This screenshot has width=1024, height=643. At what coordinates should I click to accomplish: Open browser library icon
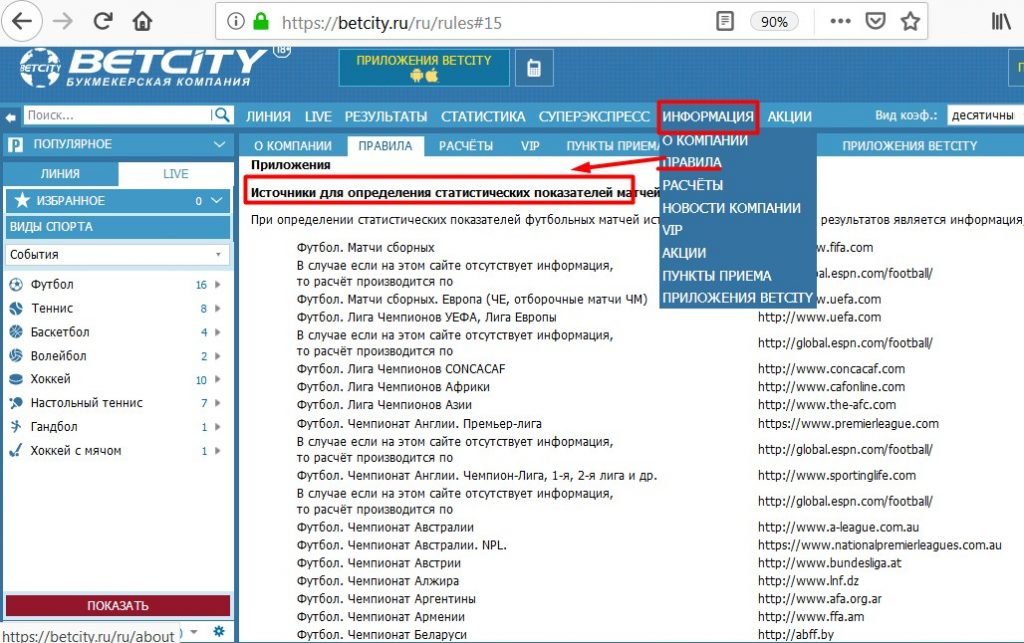pyautogui.click(x=1000, y=22)
